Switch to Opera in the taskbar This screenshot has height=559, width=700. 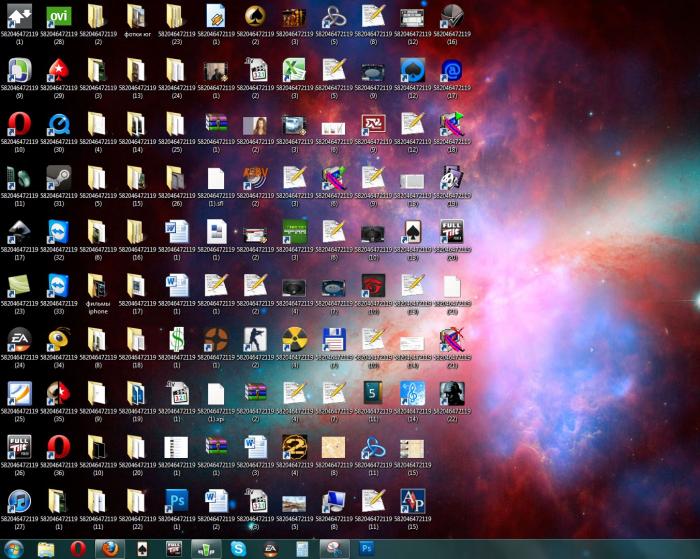pos(78,549)
